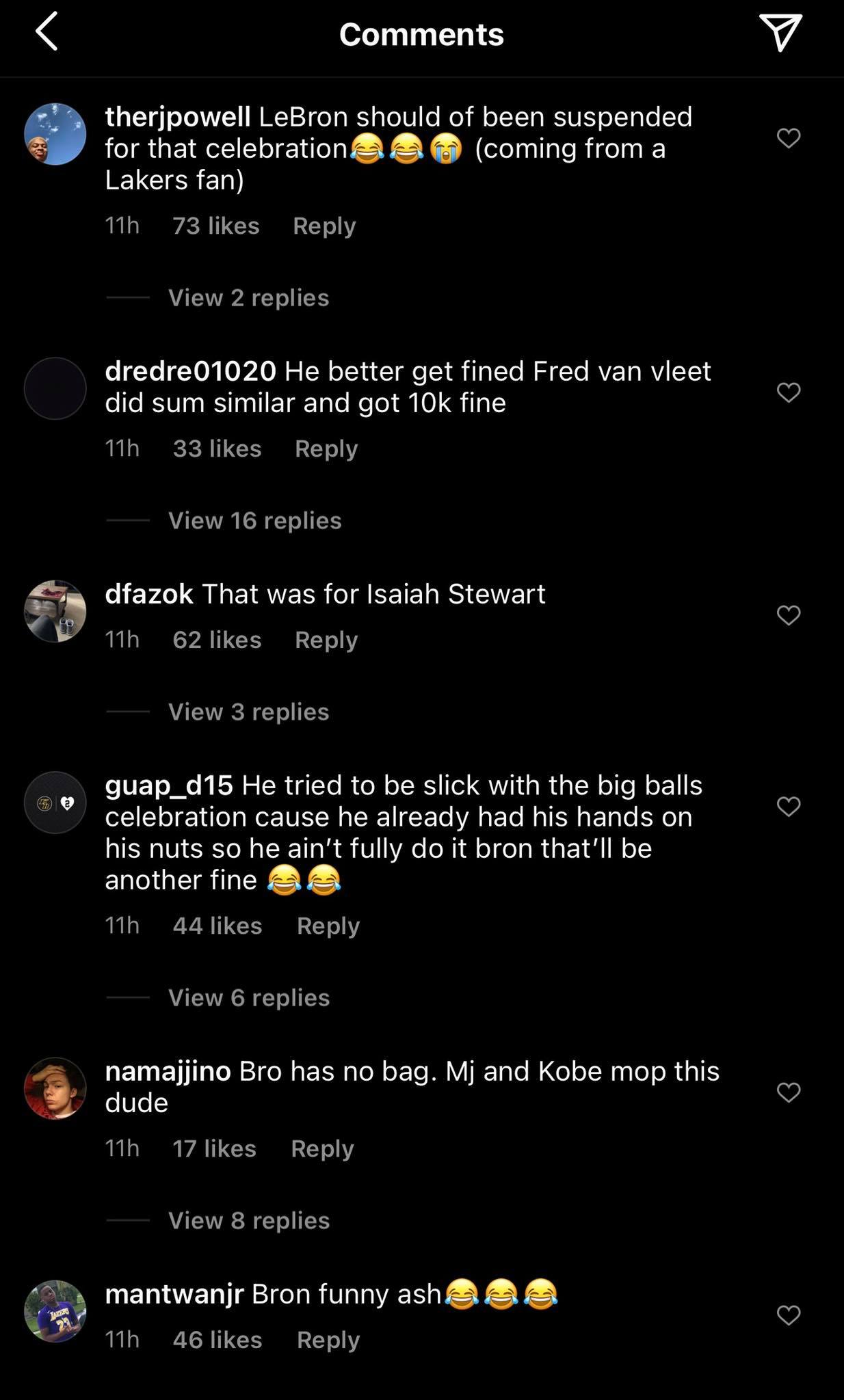Open the share/send paper plane icon
This screenshot has width=844, height=1400.
point(780,33)
